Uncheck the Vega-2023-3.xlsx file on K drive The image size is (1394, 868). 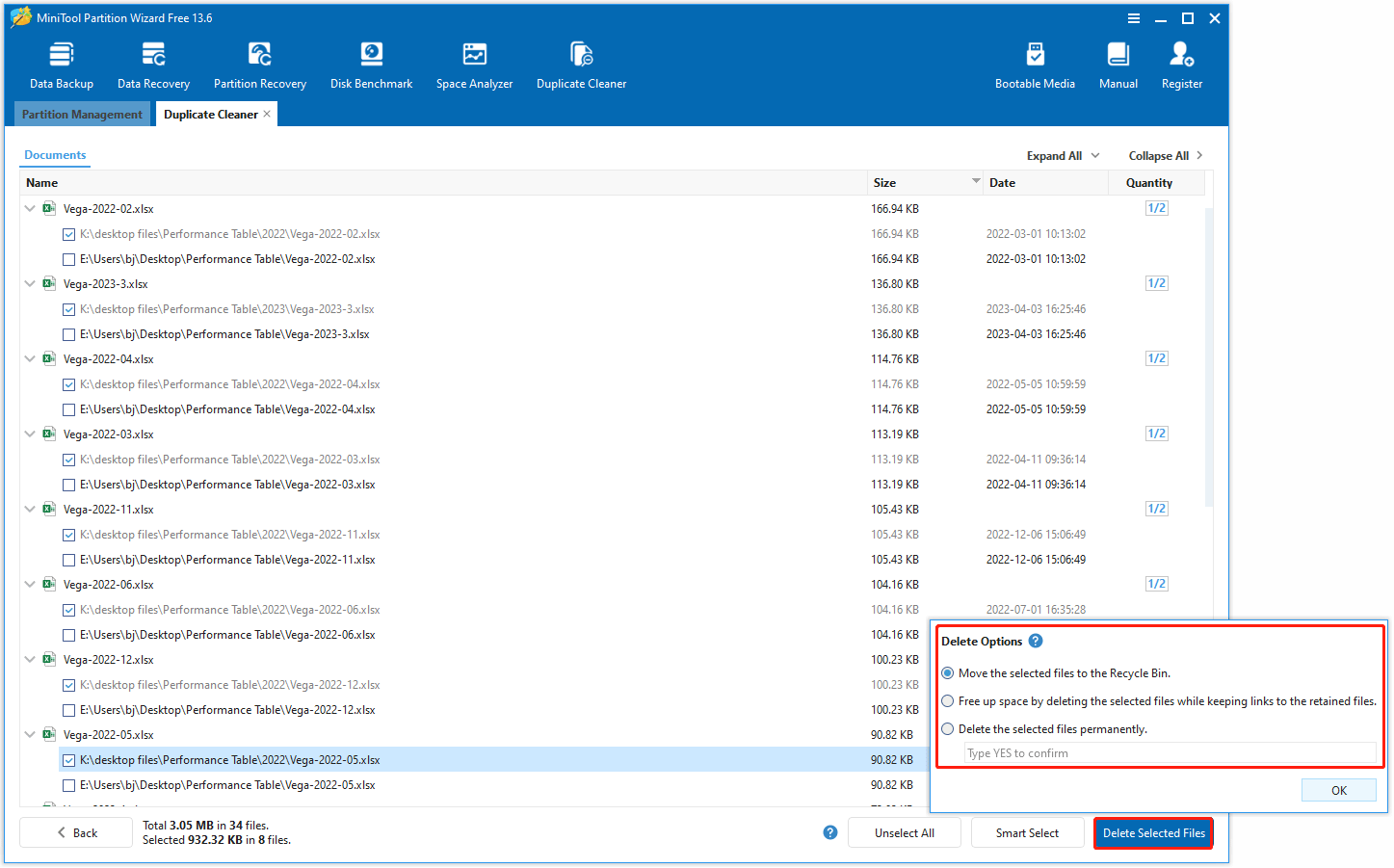[x=68, y=308]
